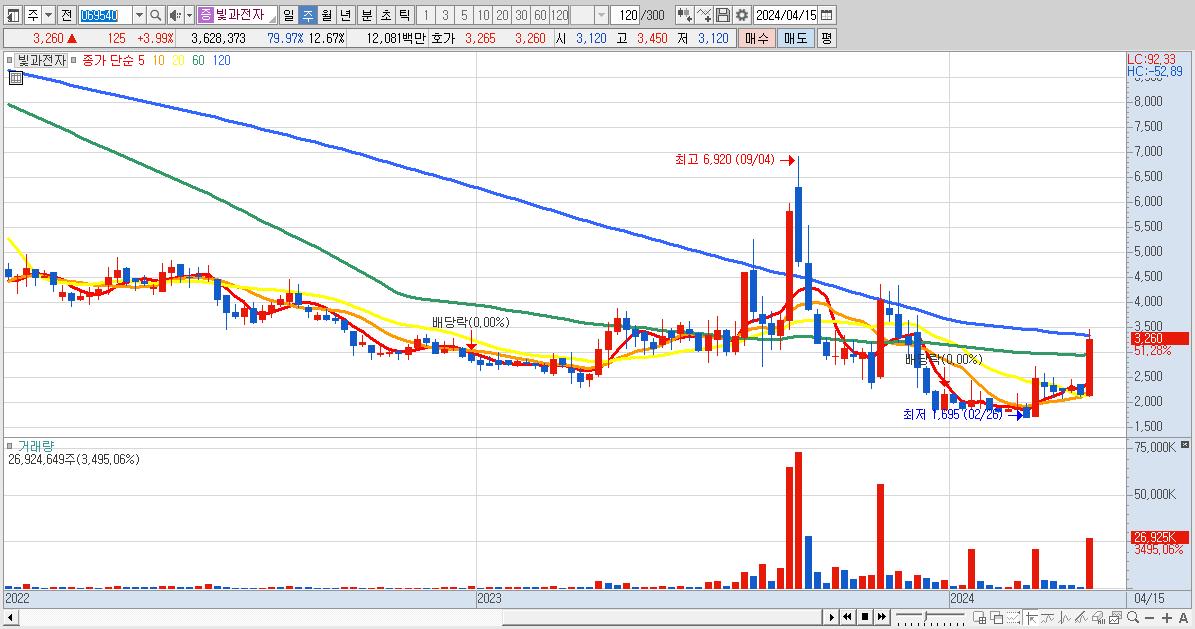The height and width of the screenshot is (629, 1195).
Task: Click the speaker sound icon
Action: coord(175,14)
